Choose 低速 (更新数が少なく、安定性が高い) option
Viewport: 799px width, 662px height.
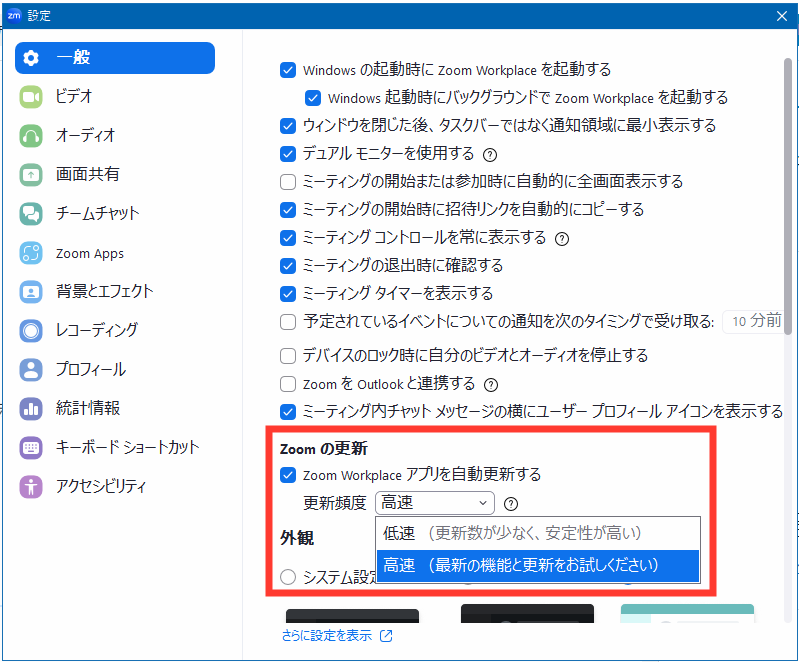point(538,534)
